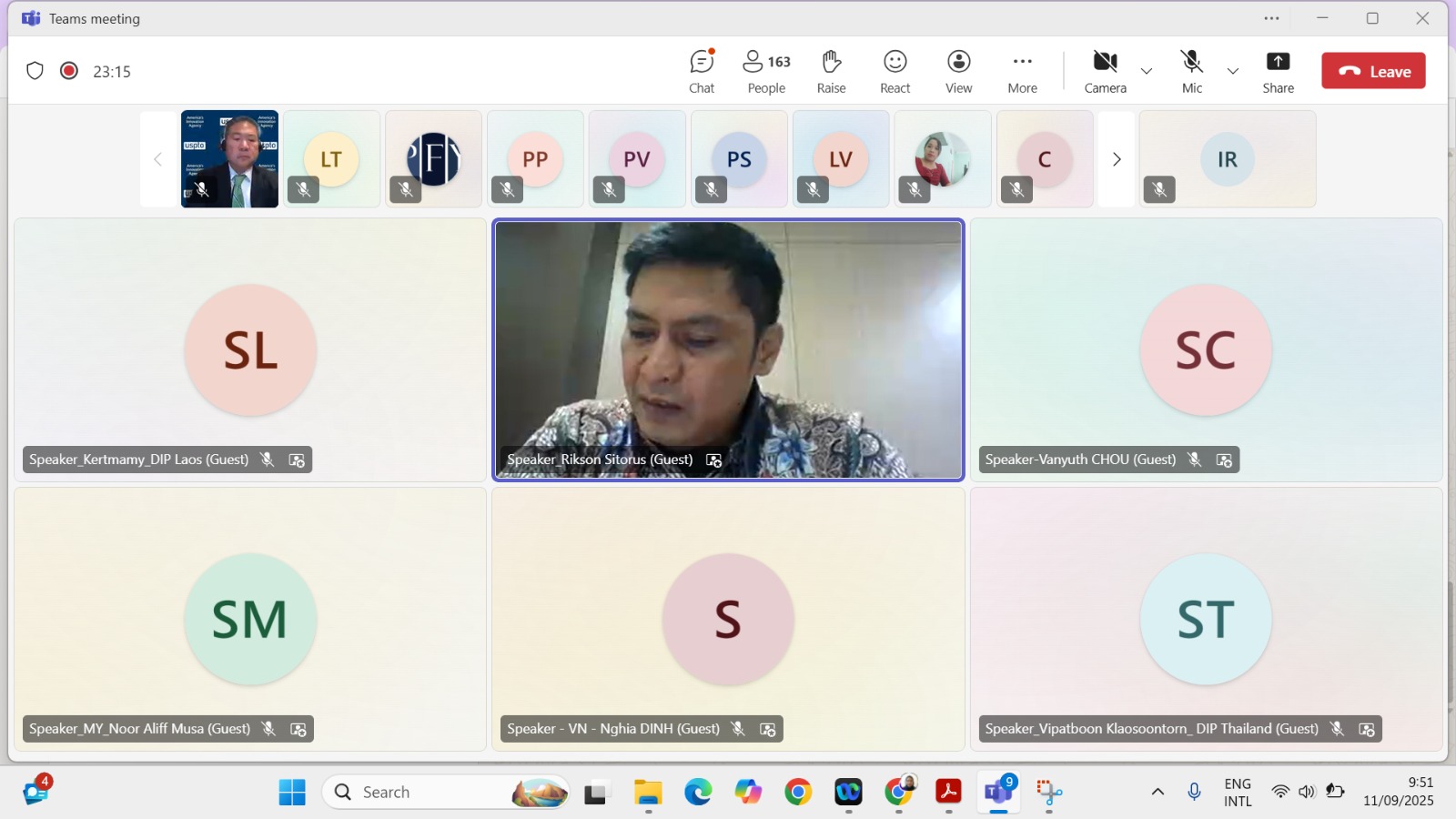The image size is (1456, 819).
Task: Click the Windows Start button
Action: click(x=292, y=793)
